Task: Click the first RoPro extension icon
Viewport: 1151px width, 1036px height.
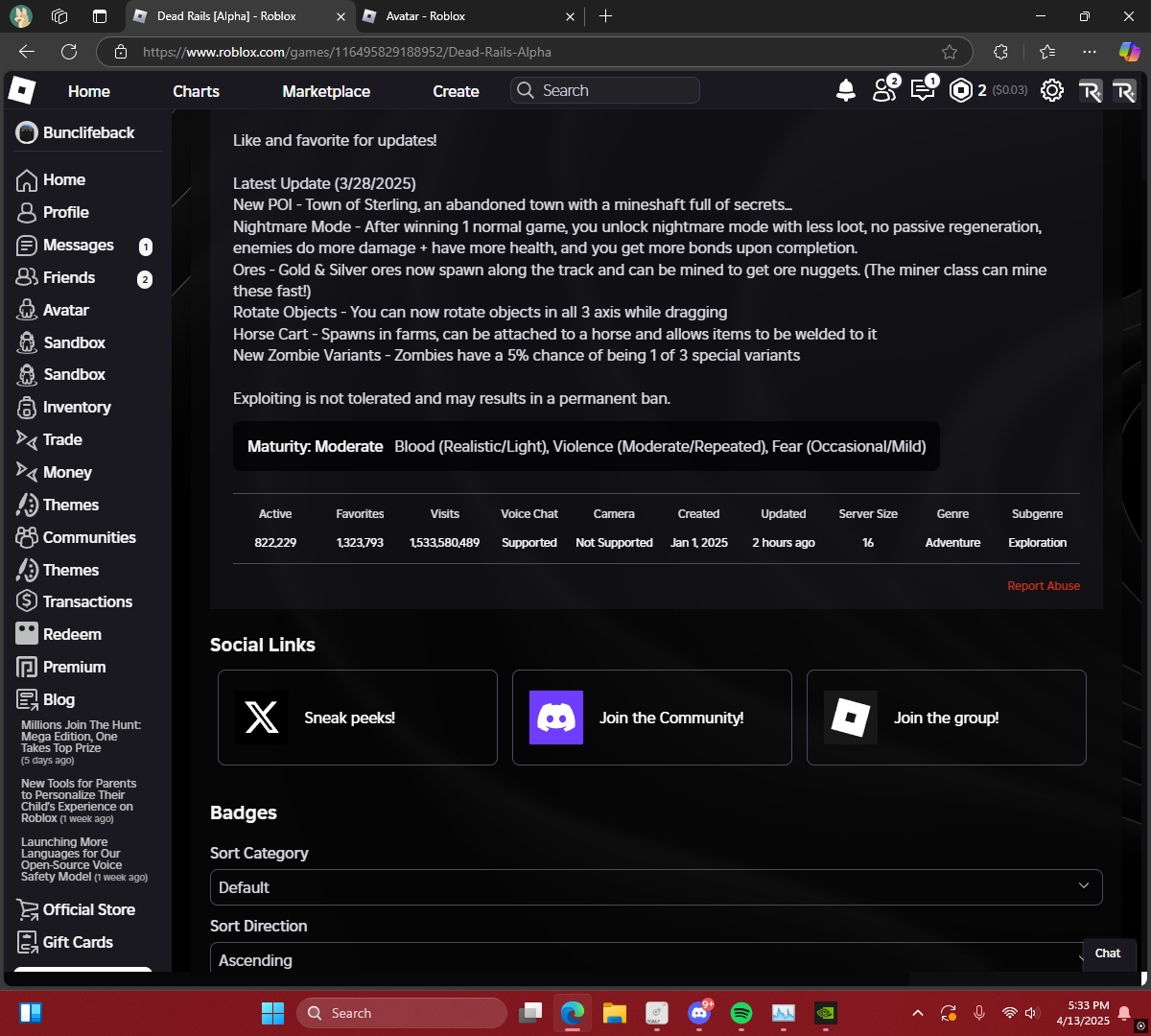Action: pyautogui.click(x=1090, y=91)
